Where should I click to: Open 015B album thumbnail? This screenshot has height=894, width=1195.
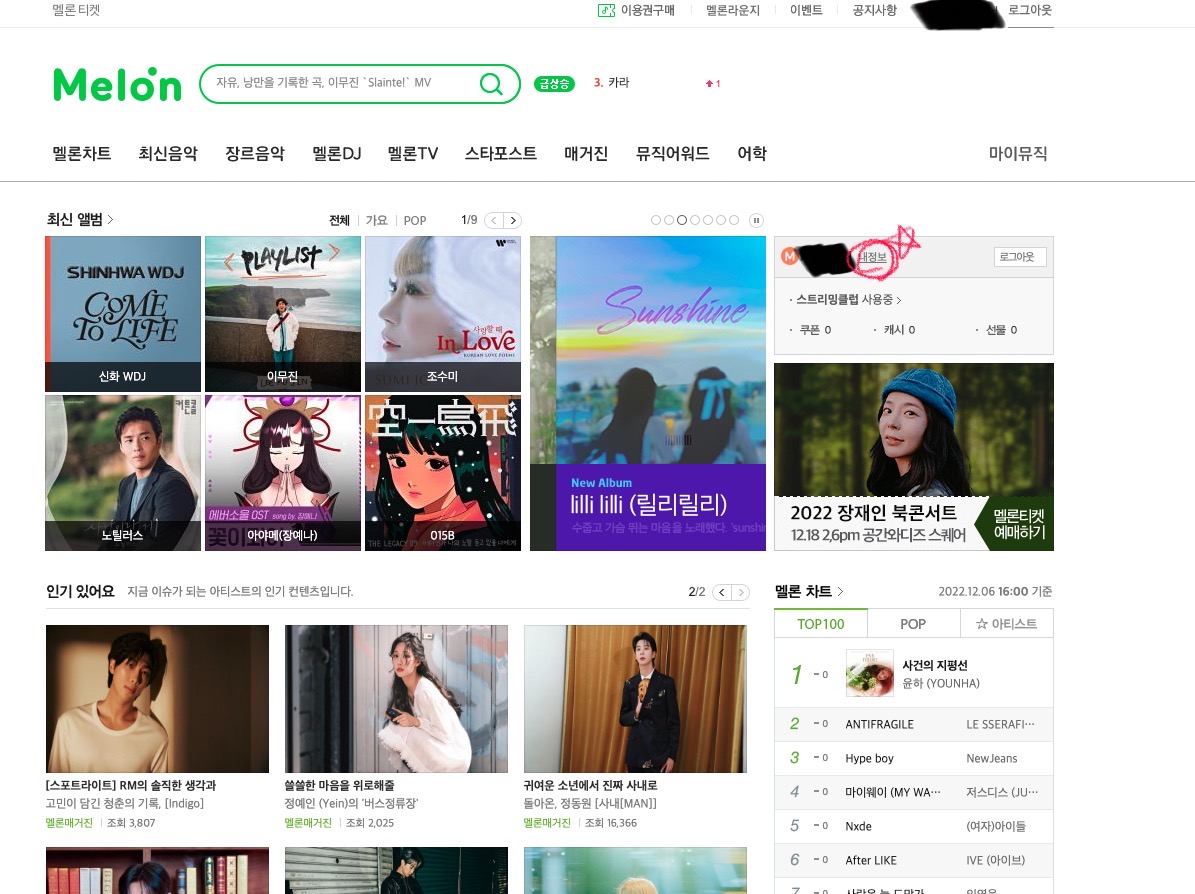443,473
